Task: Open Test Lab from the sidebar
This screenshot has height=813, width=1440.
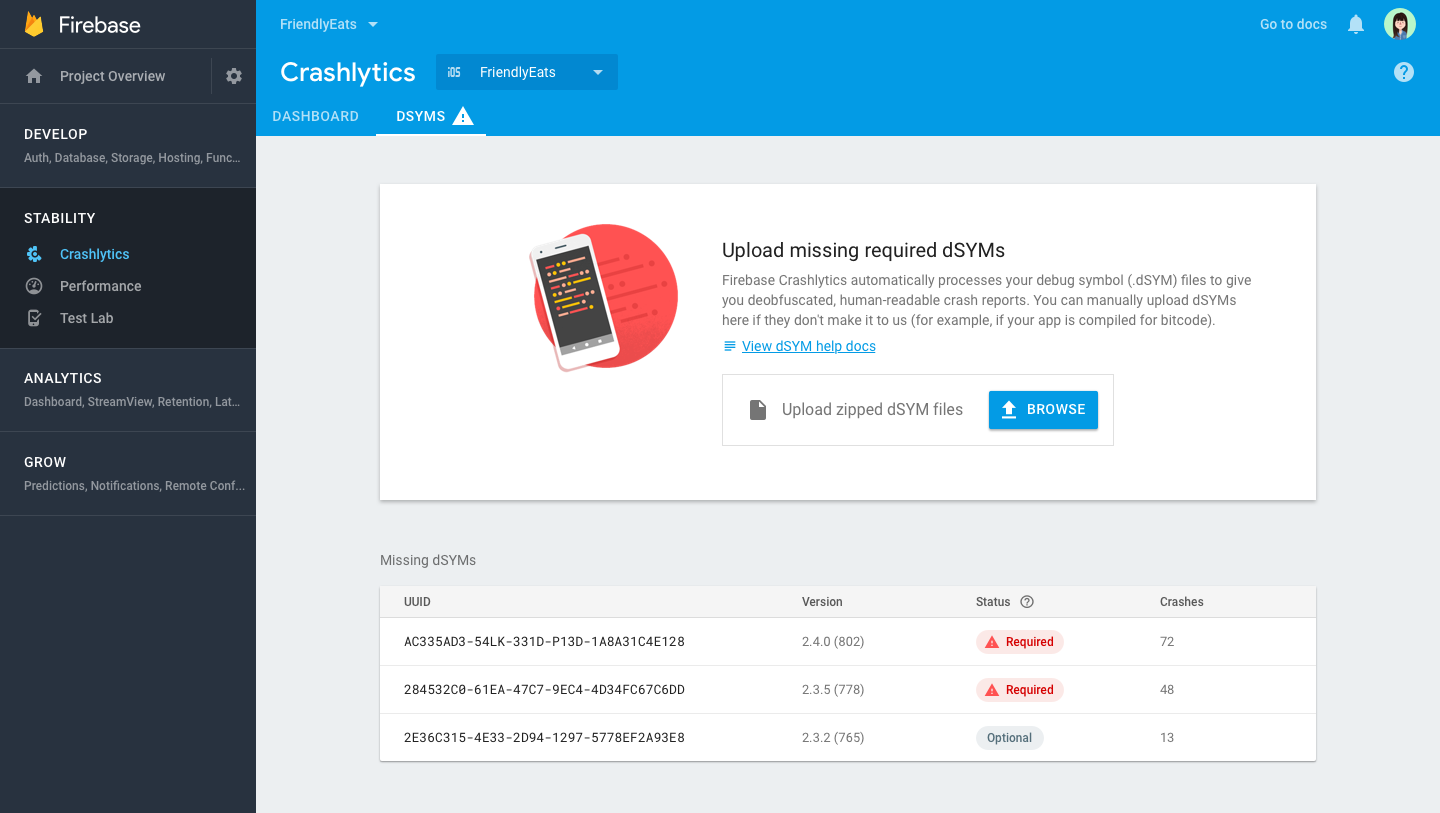Action: tap(86, 318)
